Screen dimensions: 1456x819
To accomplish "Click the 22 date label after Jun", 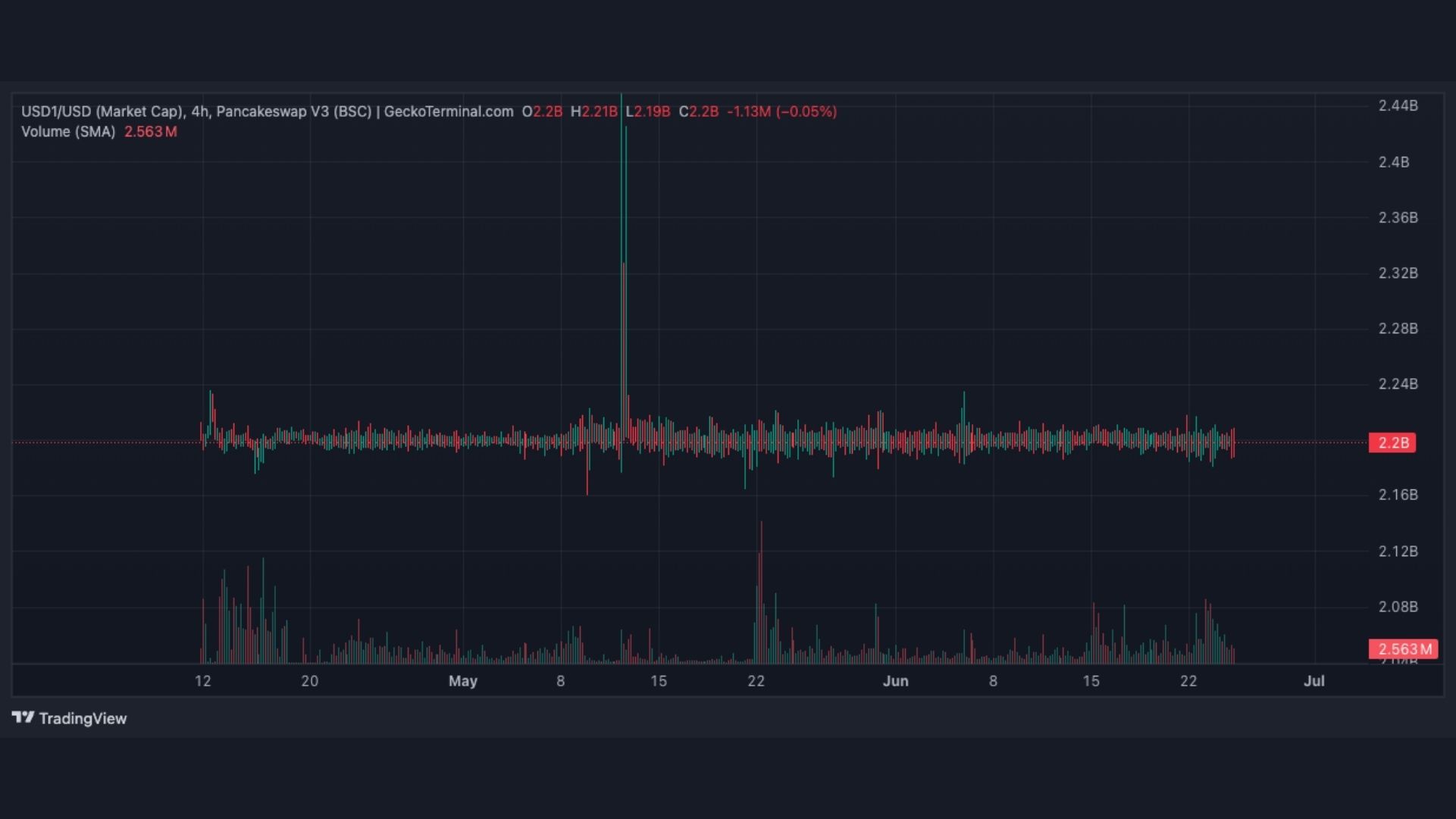I will [1188, 681].
